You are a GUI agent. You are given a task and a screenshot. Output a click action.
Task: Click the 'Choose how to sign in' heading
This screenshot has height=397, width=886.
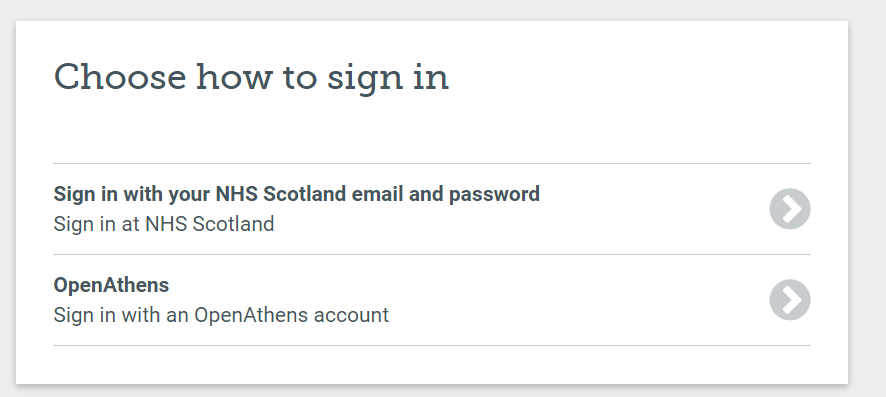tap(251, 78)
